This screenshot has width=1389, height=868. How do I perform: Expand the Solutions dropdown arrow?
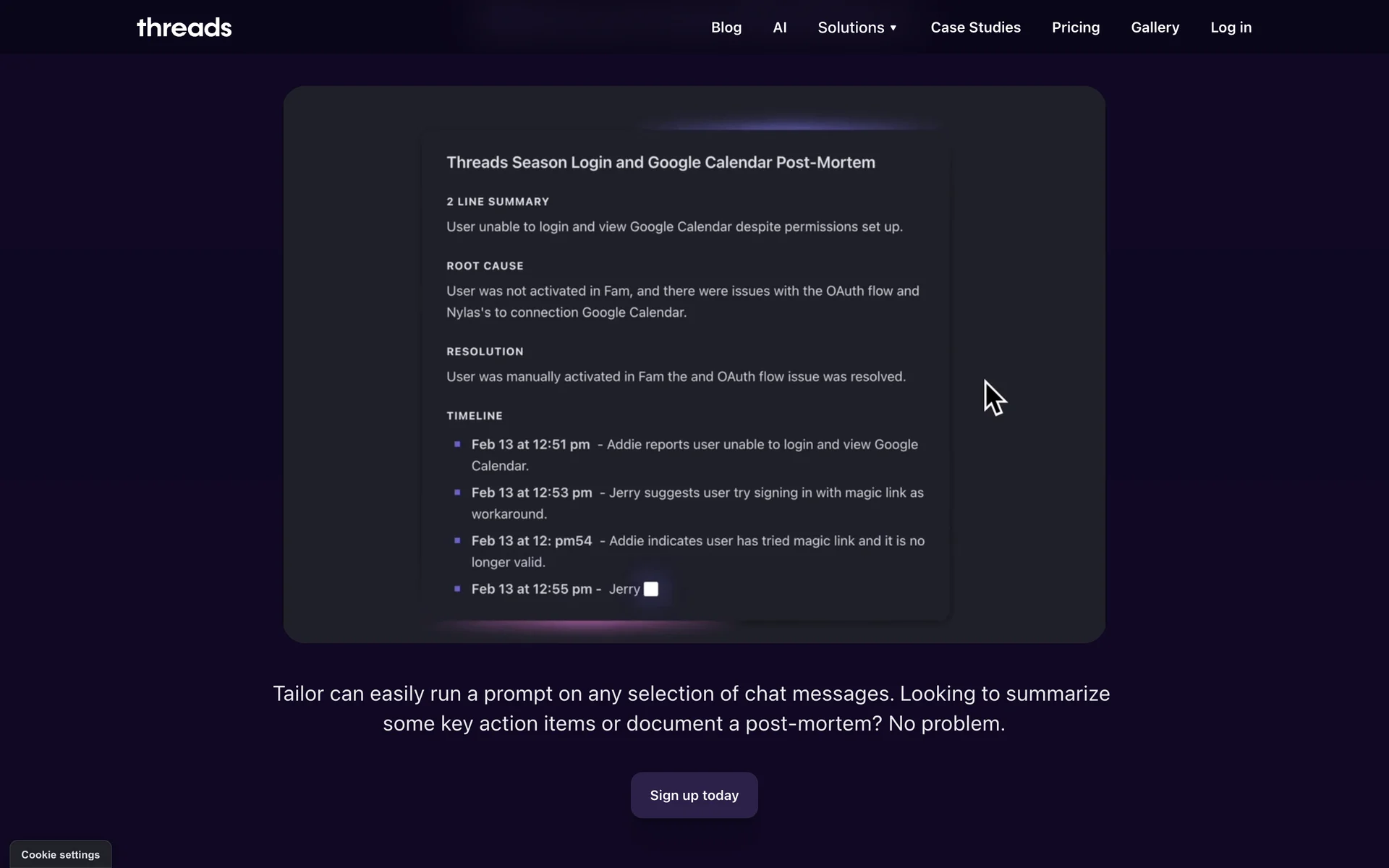coord(893,28)
